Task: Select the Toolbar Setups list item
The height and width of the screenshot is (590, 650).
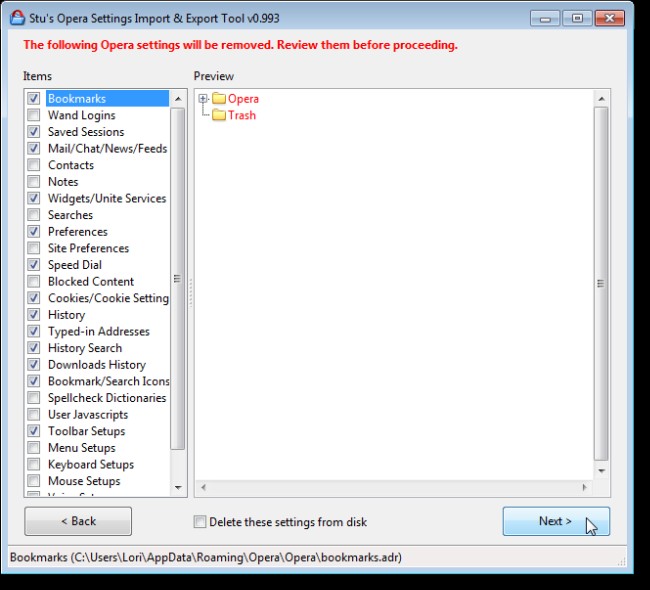Action: [x=86, y=431]
